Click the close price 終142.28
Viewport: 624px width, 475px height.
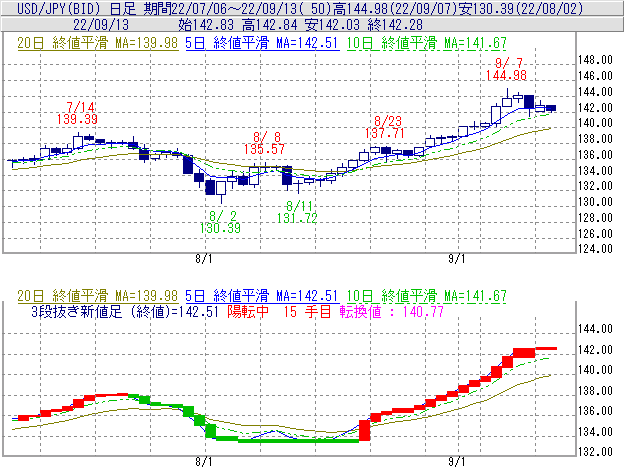[x=395, y=25]
